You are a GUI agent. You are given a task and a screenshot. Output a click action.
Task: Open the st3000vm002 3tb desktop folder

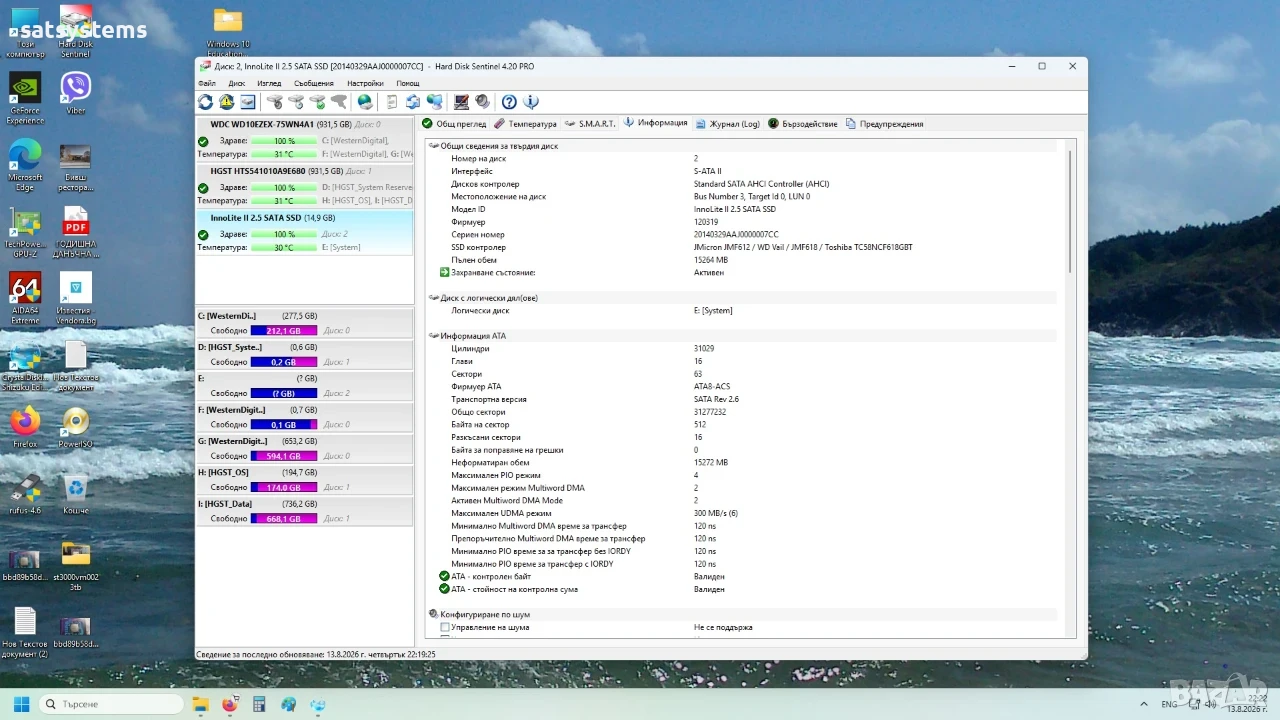pyautogui.click(x=75, y=566)
